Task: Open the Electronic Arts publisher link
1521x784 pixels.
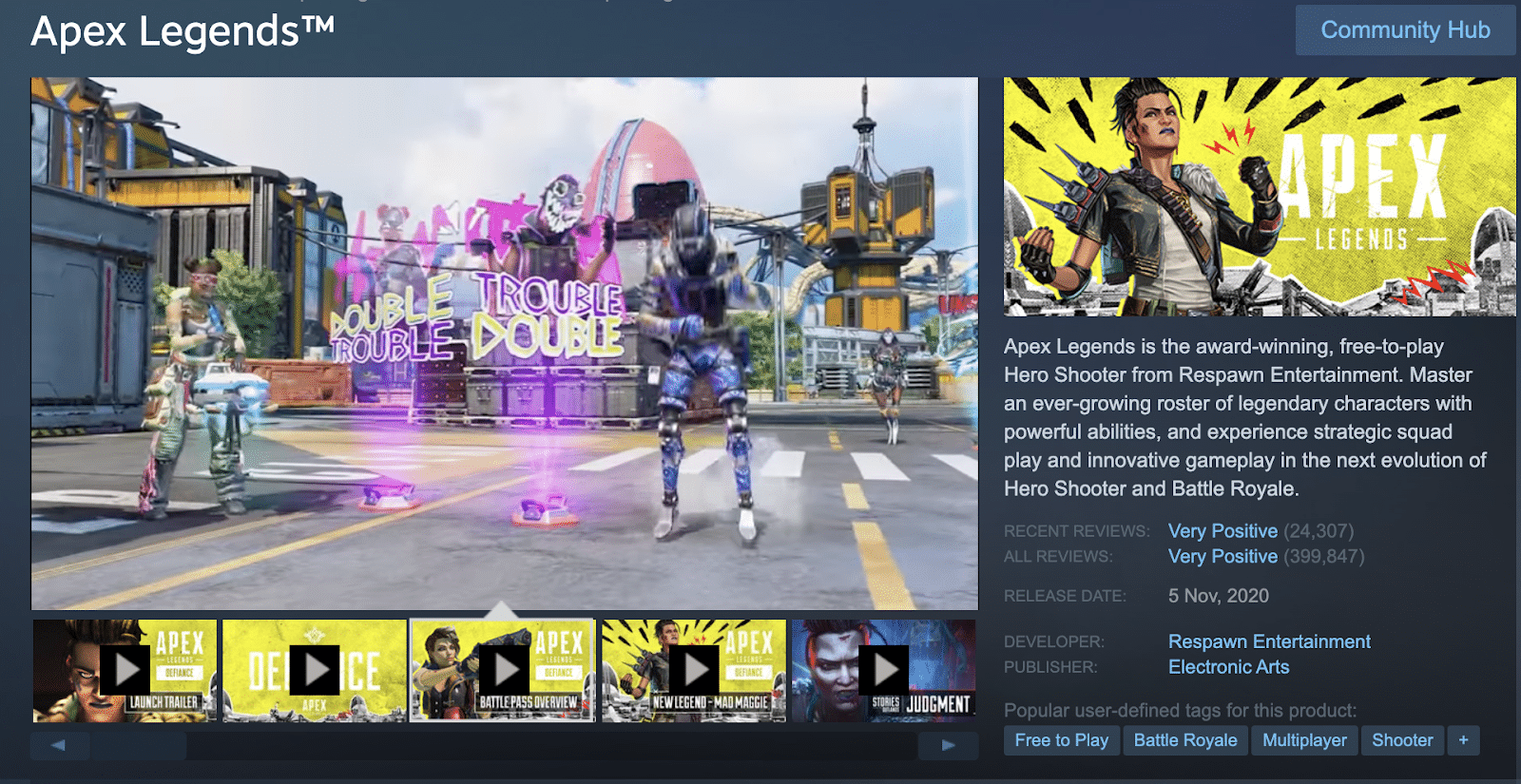Action: click(x=1228, y=667)
